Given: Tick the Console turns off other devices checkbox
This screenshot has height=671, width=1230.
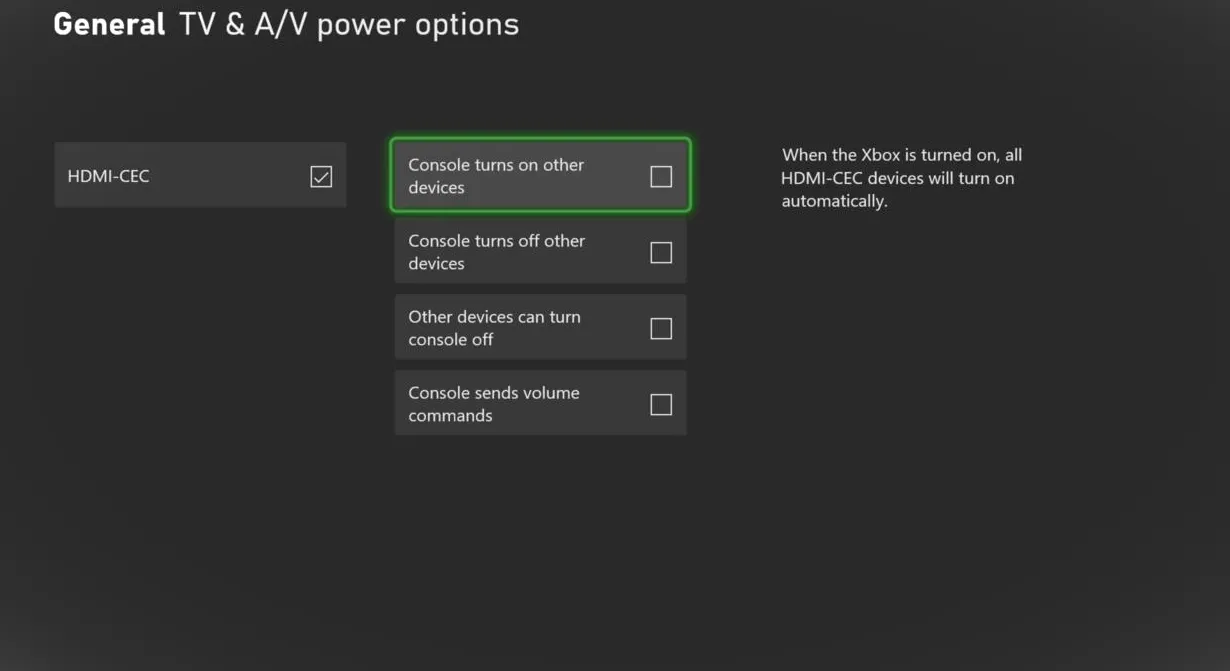Looking at the screenshot, I should pos(661,253).
